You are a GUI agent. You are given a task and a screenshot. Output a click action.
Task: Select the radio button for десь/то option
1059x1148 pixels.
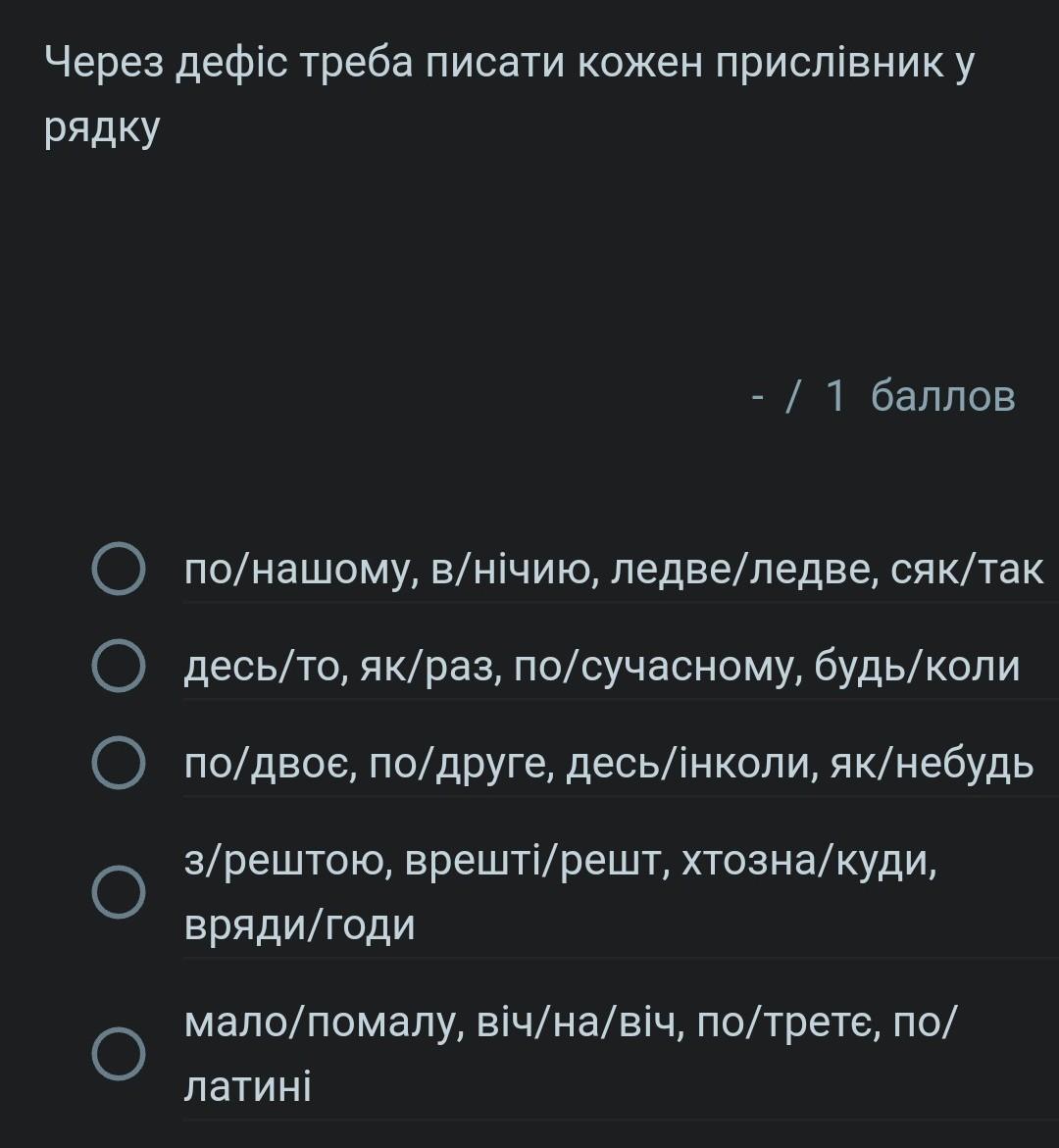118,666
